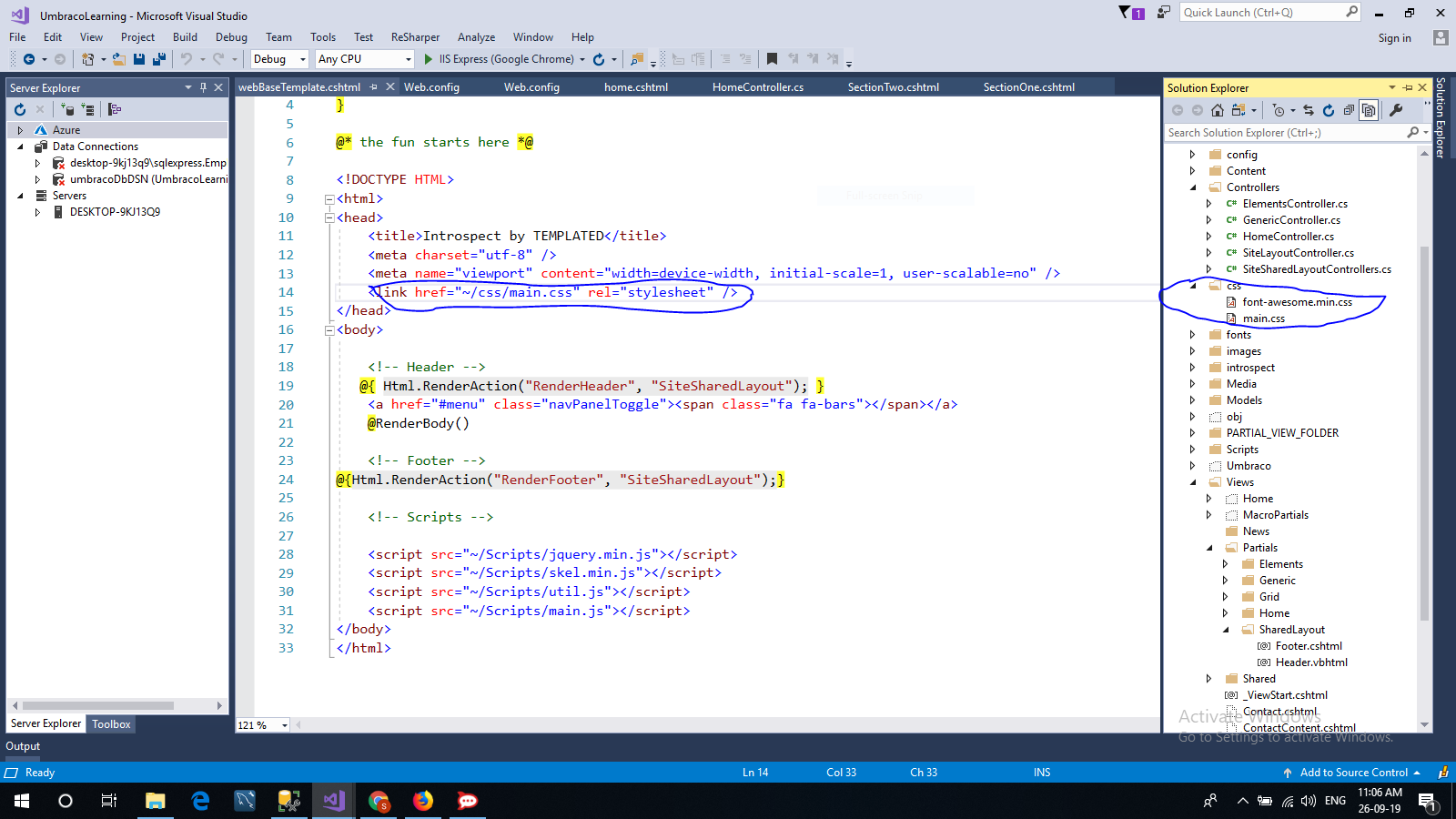
Task: Click the Save All toolbar icon
Action: click(159, 59)
